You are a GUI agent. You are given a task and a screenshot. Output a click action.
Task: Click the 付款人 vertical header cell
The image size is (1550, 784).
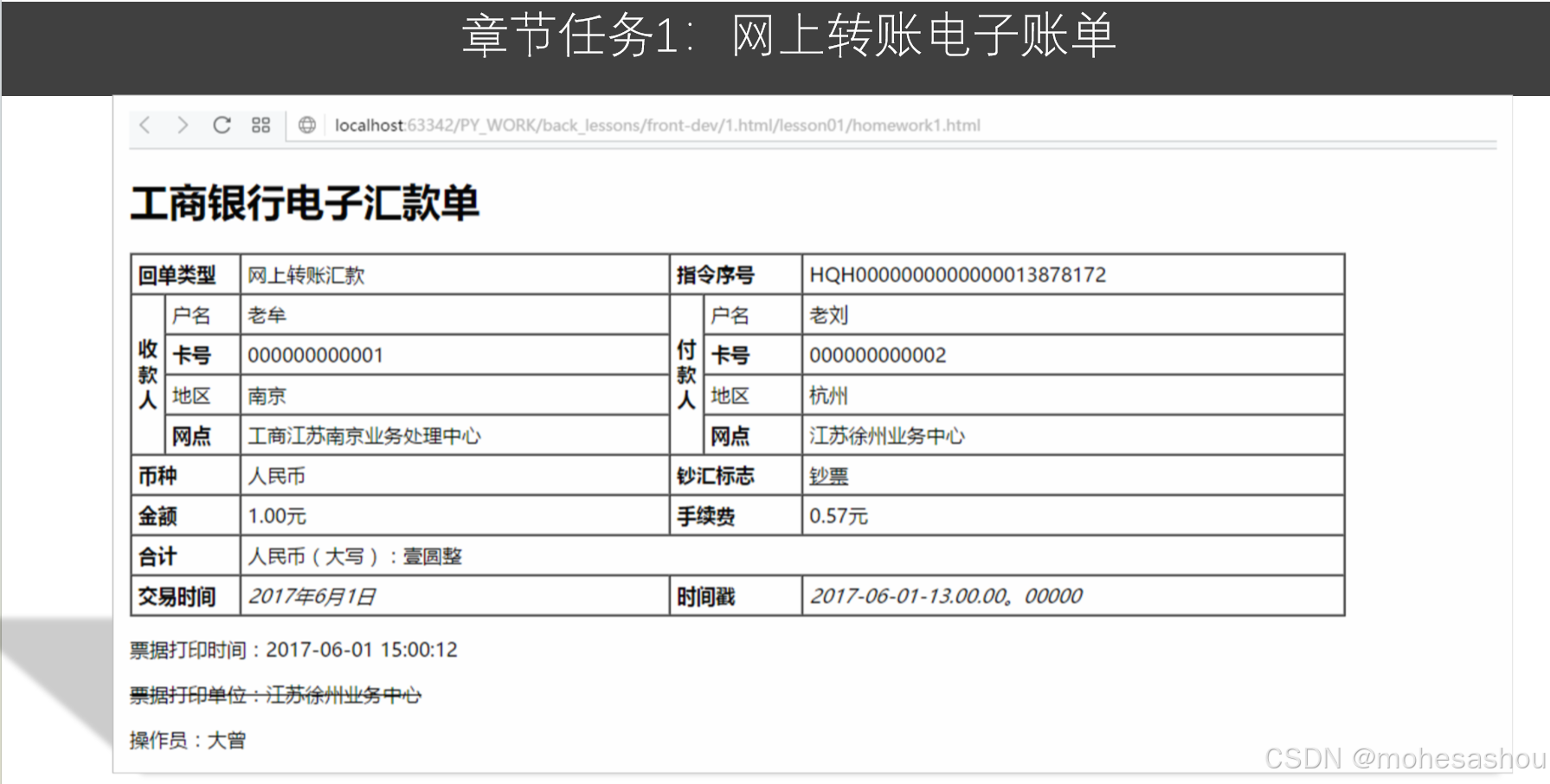pyautogui.click(x=686, y=375)
